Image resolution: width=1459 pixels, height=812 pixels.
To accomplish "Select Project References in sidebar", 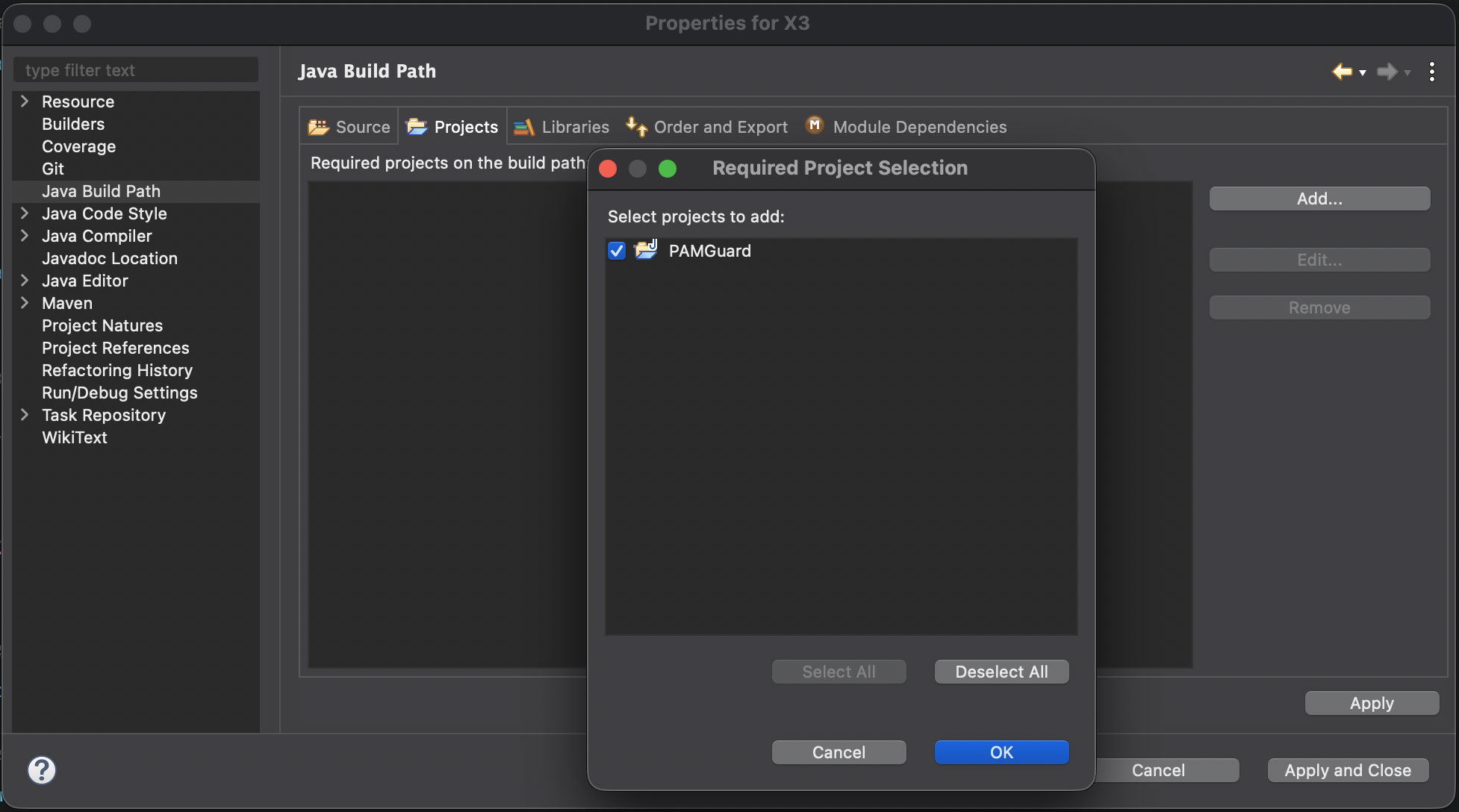I will pyautogui.click(x=116, y=348).
